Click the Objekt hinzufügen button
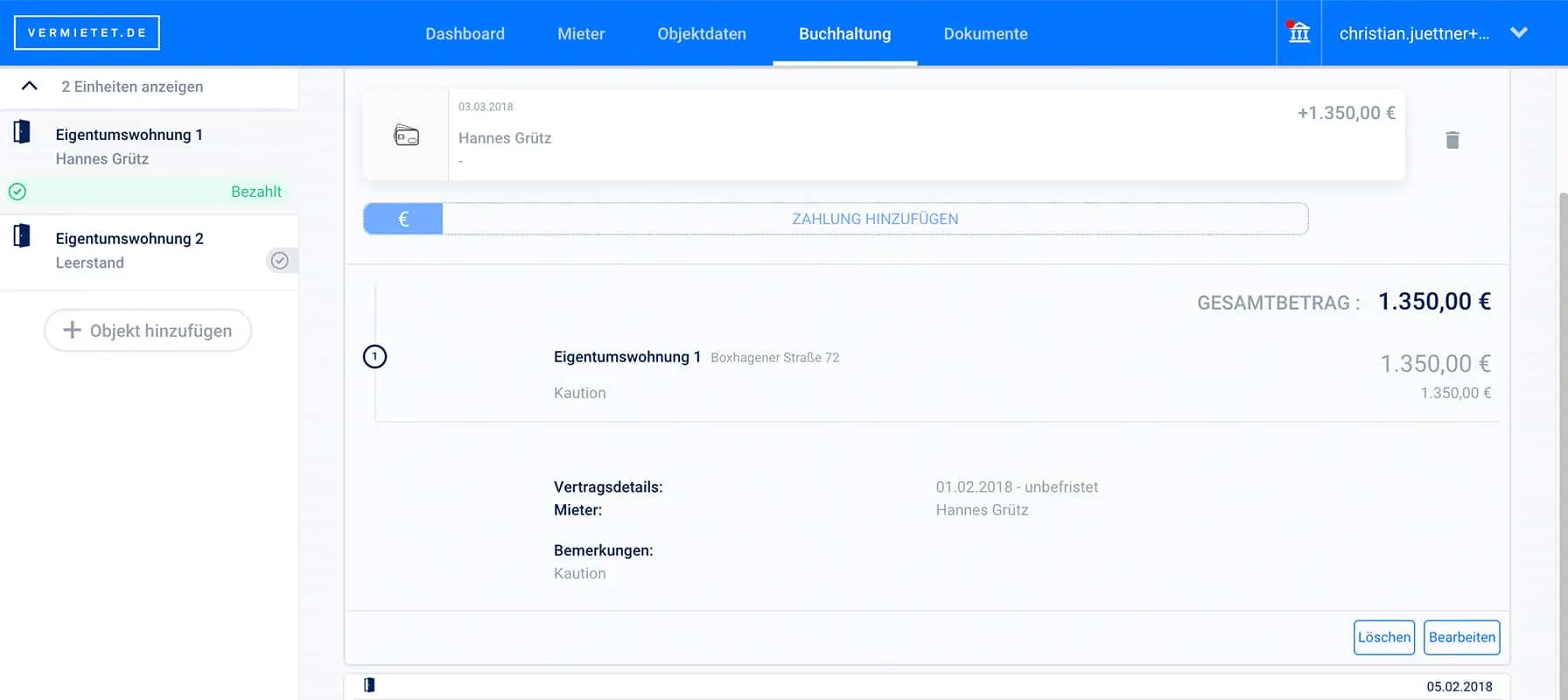The width and height of the screenshot is (1568, 700). pos(148,330)
